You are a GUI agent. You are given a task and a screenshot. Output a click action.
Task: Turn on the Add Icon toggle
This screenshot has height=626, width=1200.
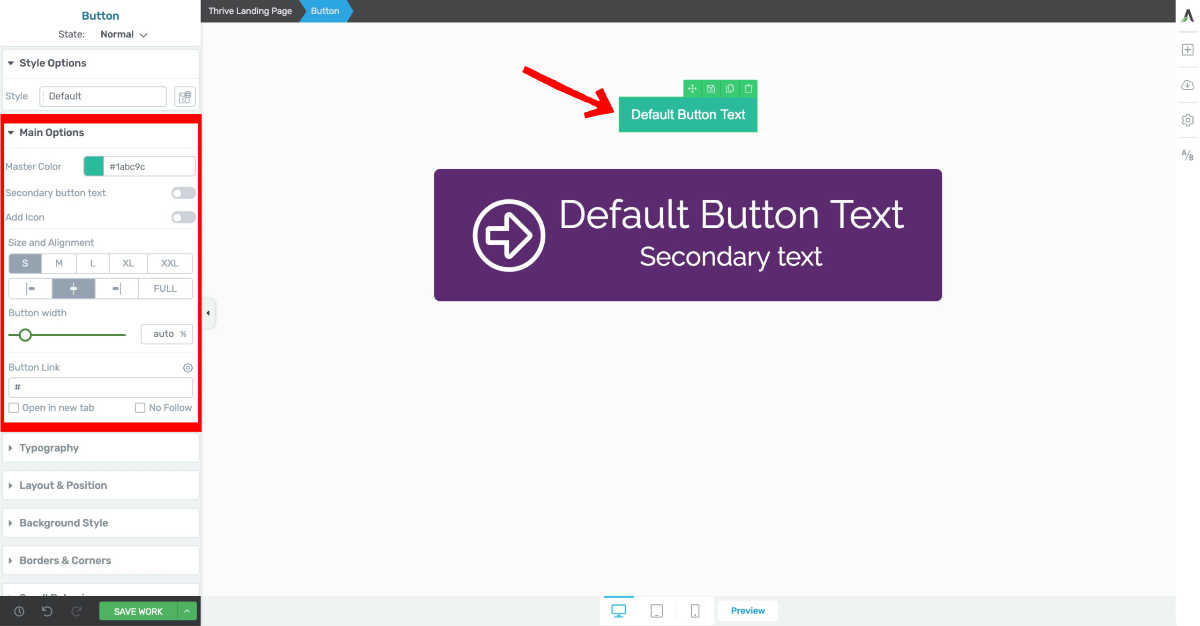coord(183,217)
